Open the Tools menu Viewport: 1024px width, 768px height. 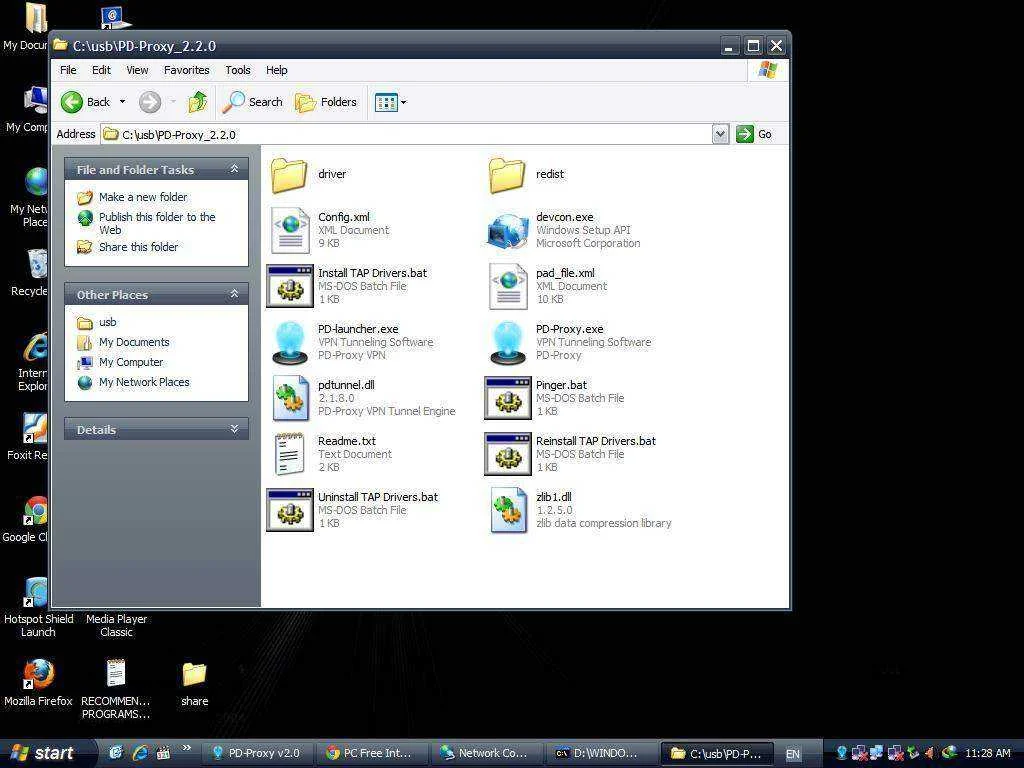pyautogui.click(x=238, y=70)
